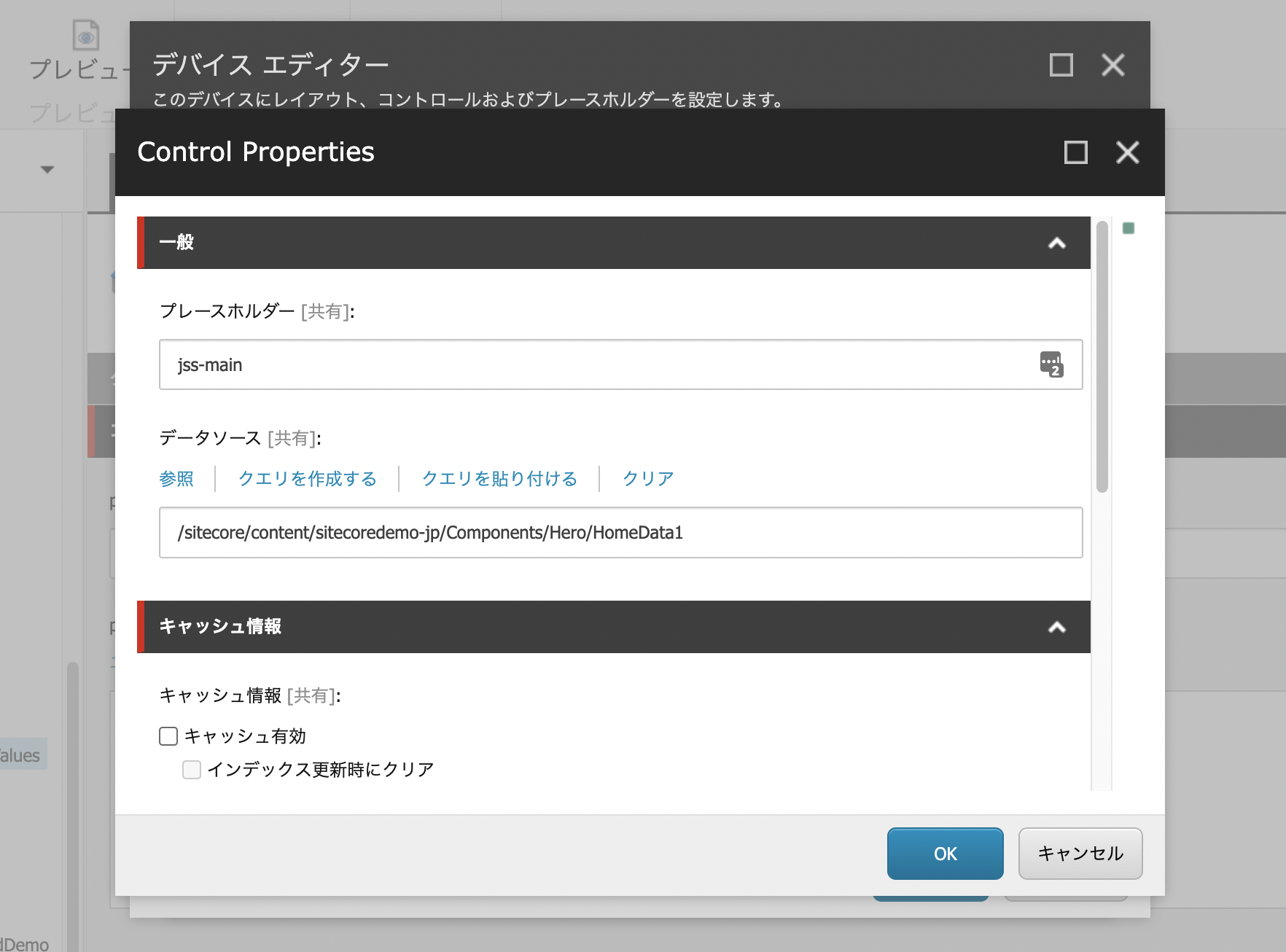The width and height of the screenshot is (1286, 952).
Task: Click the preview icon in background ribbon
Action: coord(86,35)
